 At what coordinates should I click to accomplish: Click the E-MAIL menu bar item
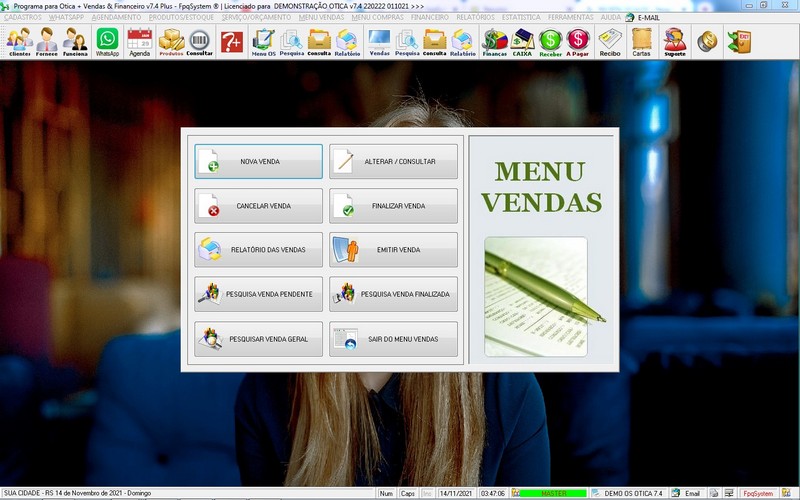643,17
